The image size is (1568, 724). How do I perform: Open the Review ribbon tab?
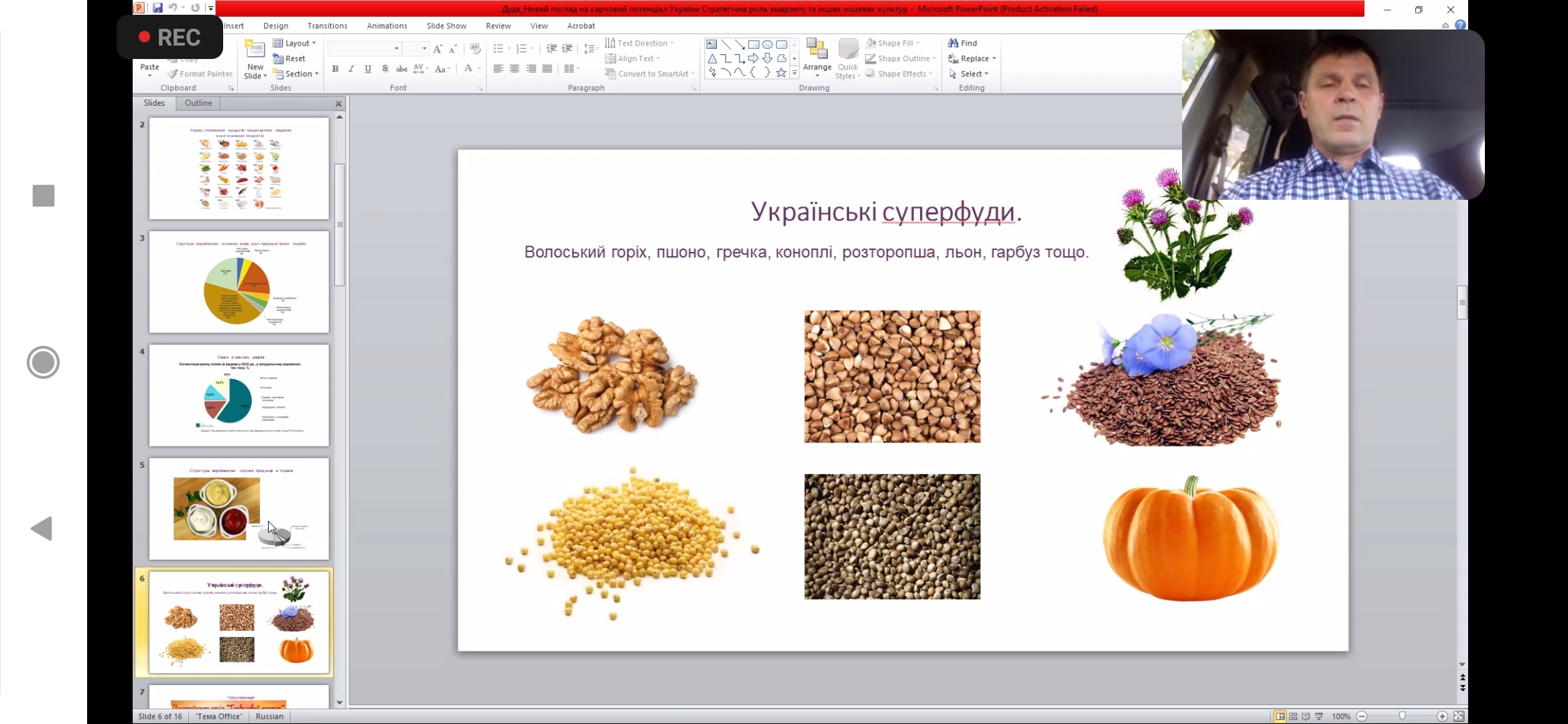(x=499, y=26)
